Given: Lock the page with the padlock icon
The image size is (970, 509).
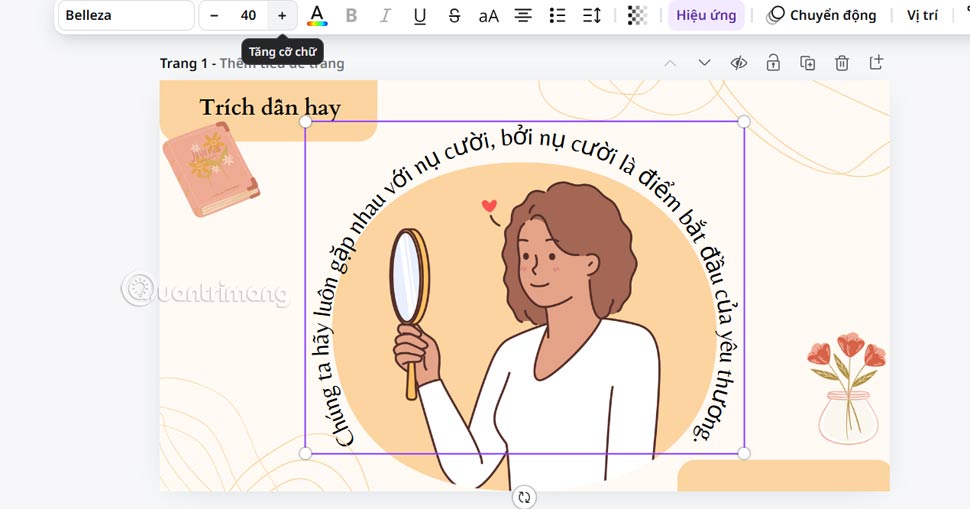Looking at the screenshot, I should click(x=773, y=63).
